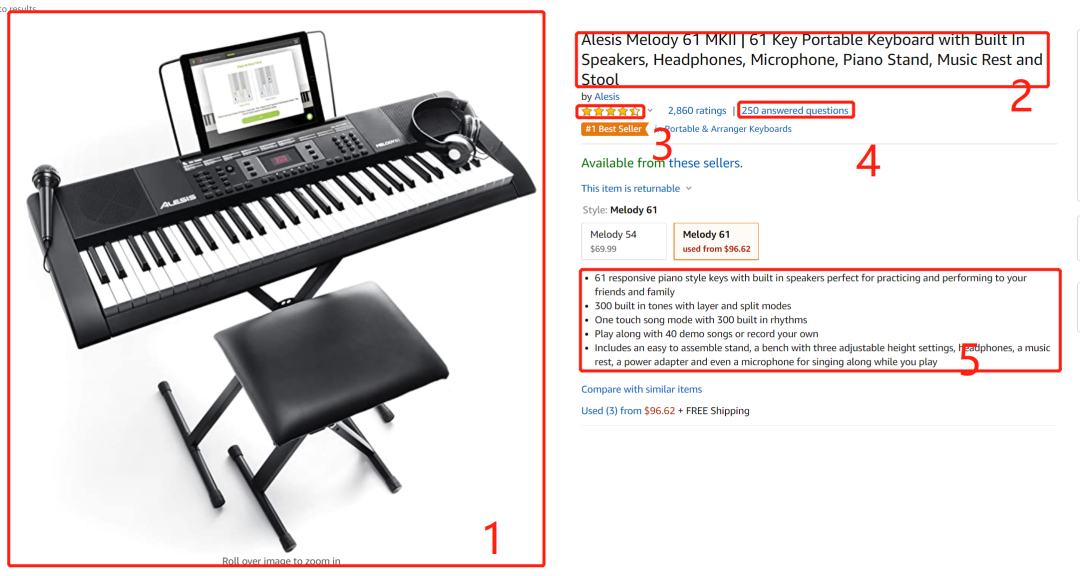Open the 250 answered questions link
The height and width of the screenshot is (576, 1080).
click(795, 110)
